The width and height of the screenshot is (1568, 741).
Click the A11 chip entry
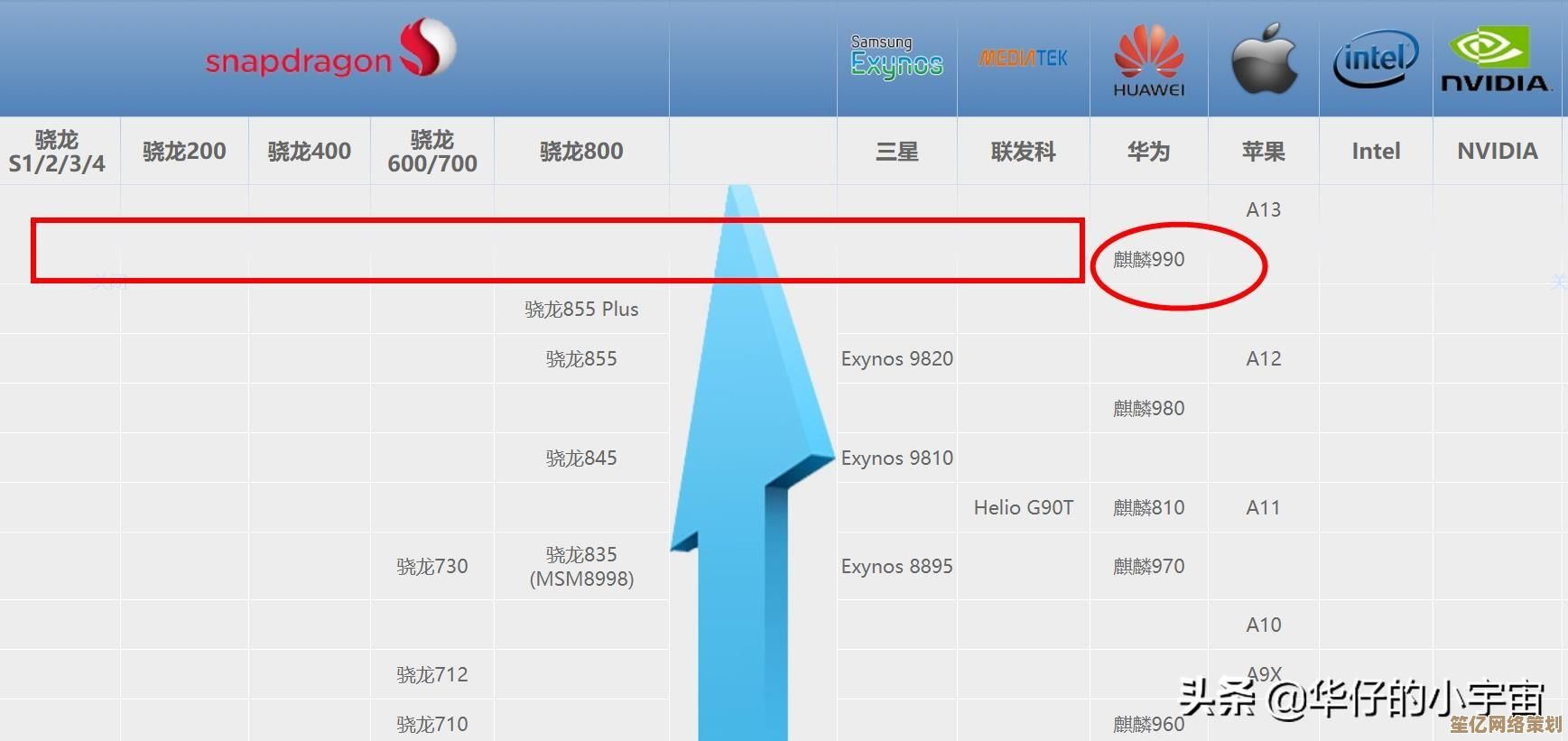[1264, 507]
